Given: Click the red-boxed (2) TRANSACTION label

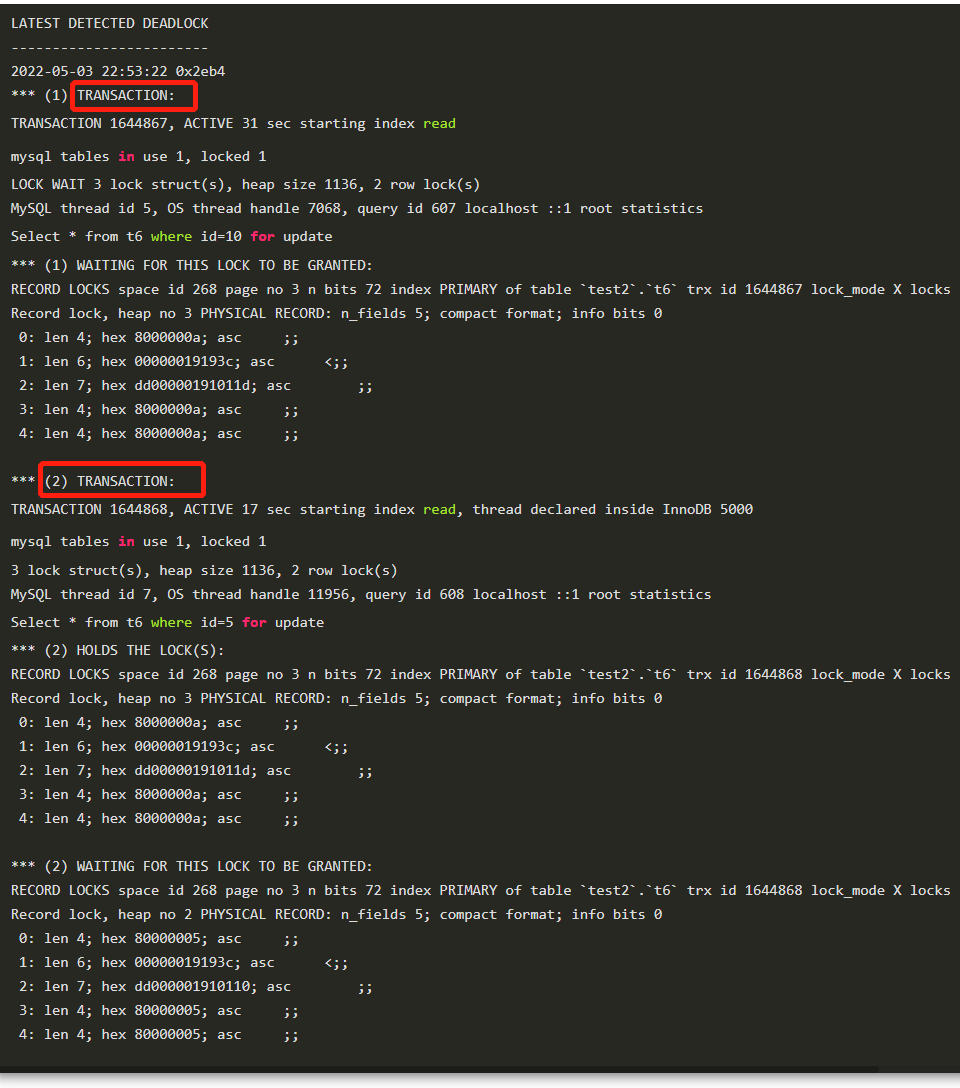Looking at the screenshot, I should click(110, 481).
